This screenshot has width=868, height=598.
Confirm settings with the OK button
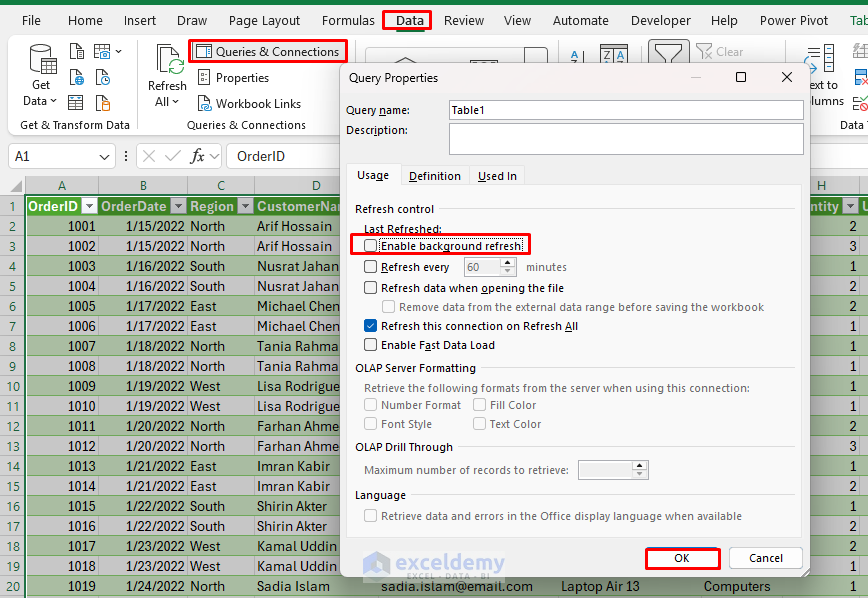click(x=683, y=558)
